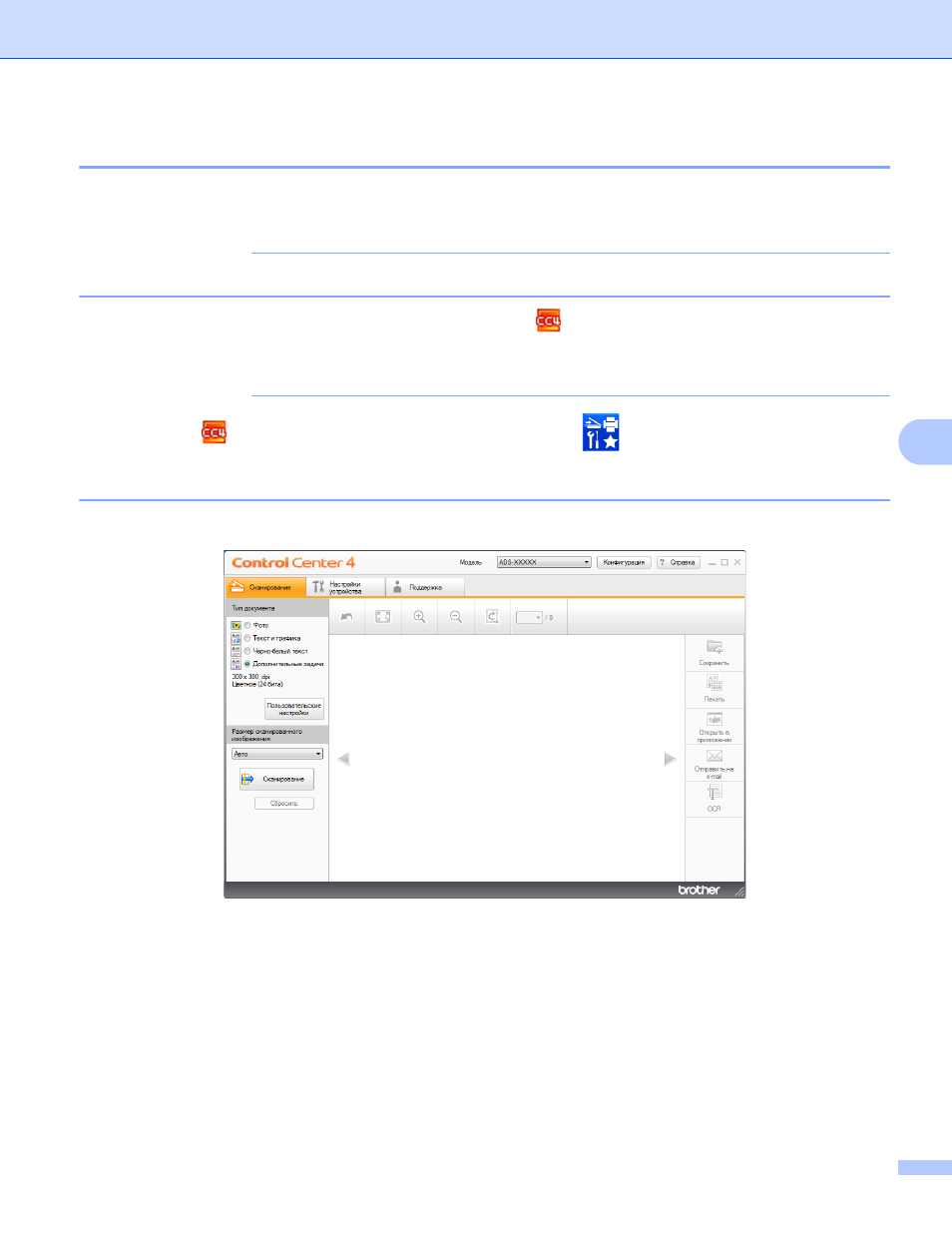Click the Отправить на e-mail icon

[x=714, y=756]
